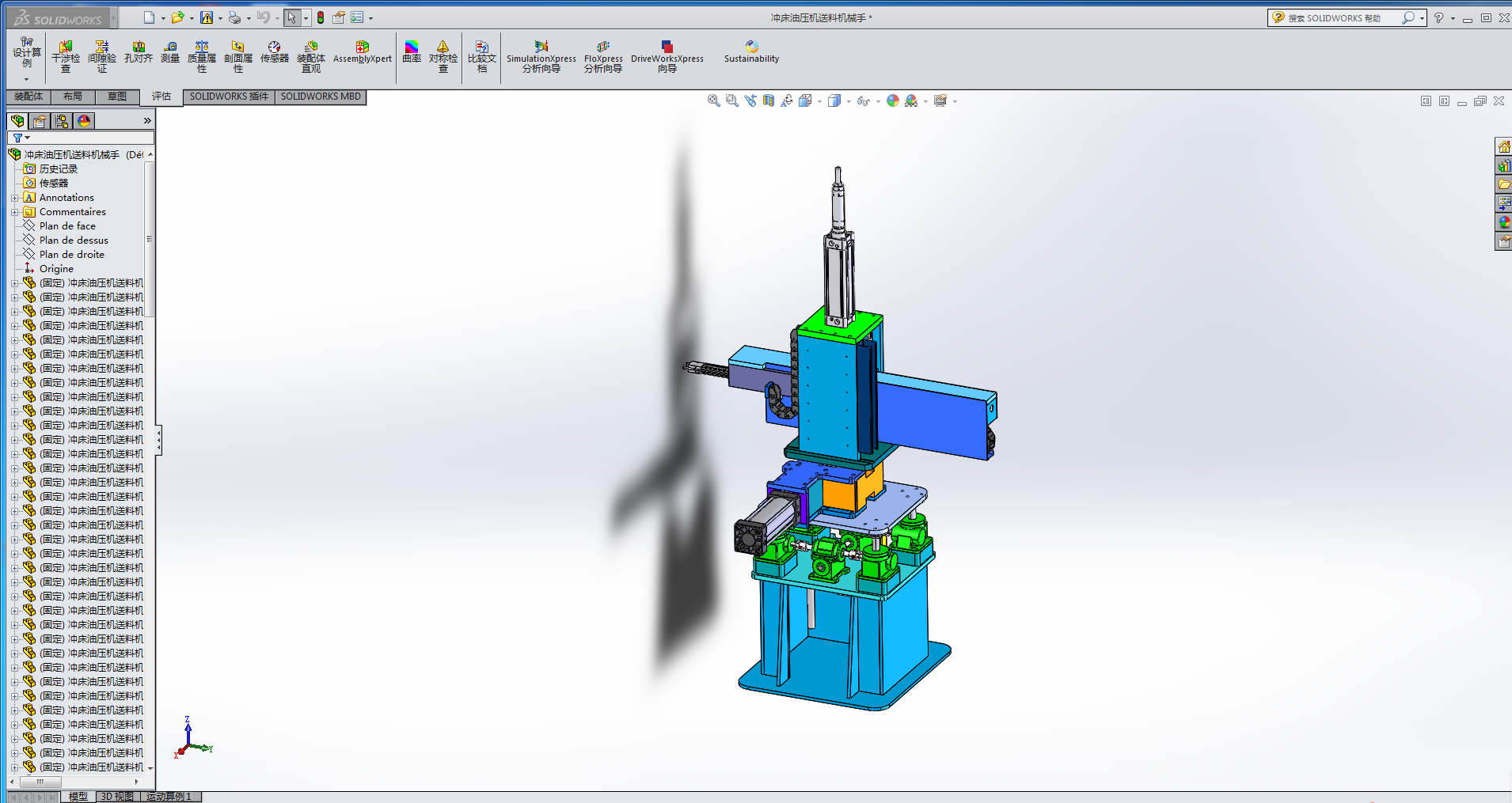The image size is (1512, 803).
Task: Switch to the 草图 sketch tab
Action: tap(117, 97)
